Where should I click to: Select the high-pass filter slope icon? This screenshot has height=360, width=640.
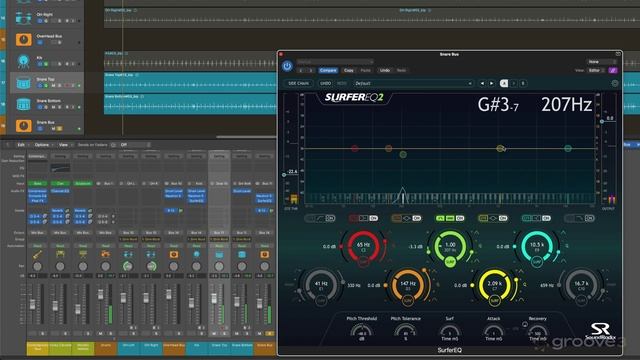(320, 218)
